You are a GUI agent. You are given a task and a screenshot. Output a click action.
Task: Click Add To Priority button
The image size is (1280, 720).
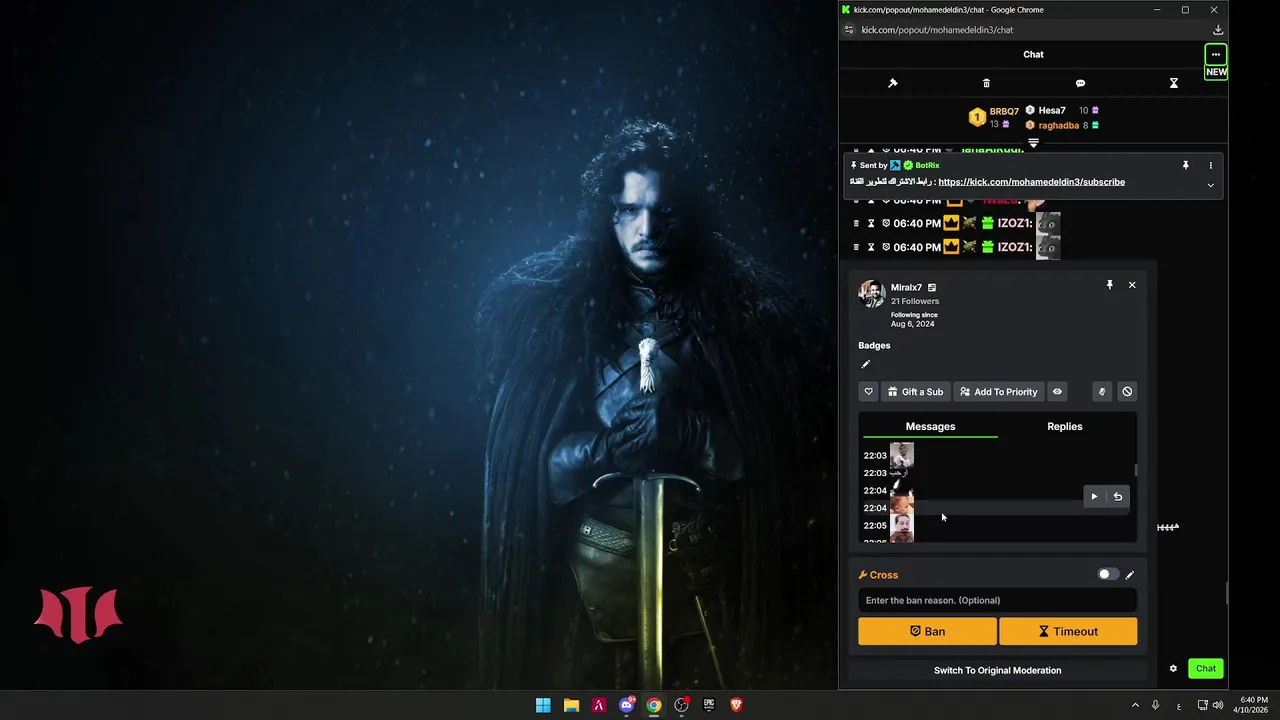(x=998, y=392)
